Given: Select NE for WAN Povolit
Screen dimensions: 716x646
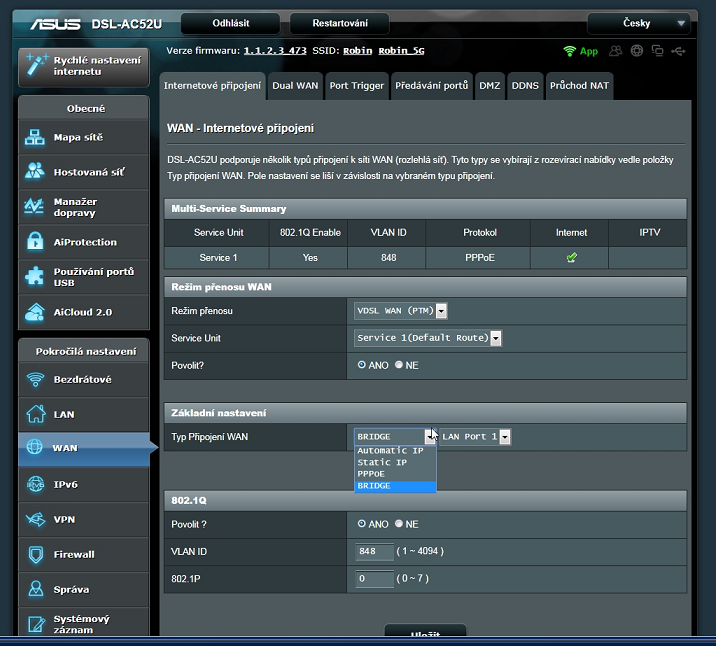Looking at the screenshot, I should tap(399, 366).
